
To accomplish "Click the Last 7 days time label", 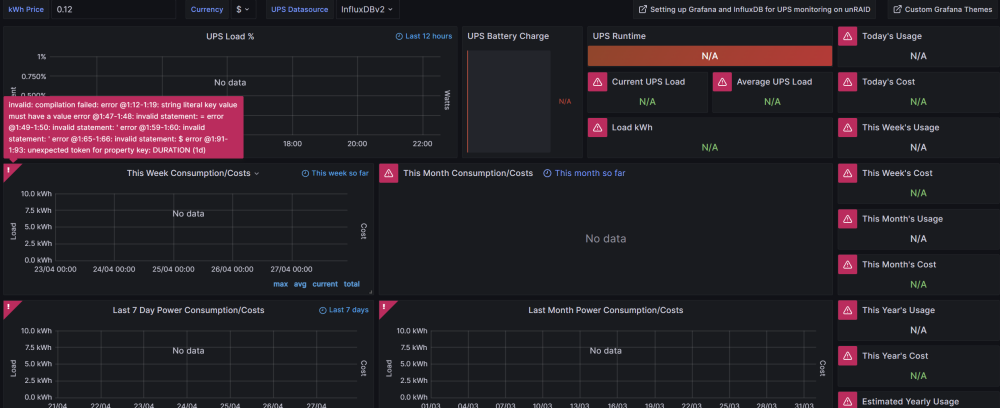I will 349,310.
